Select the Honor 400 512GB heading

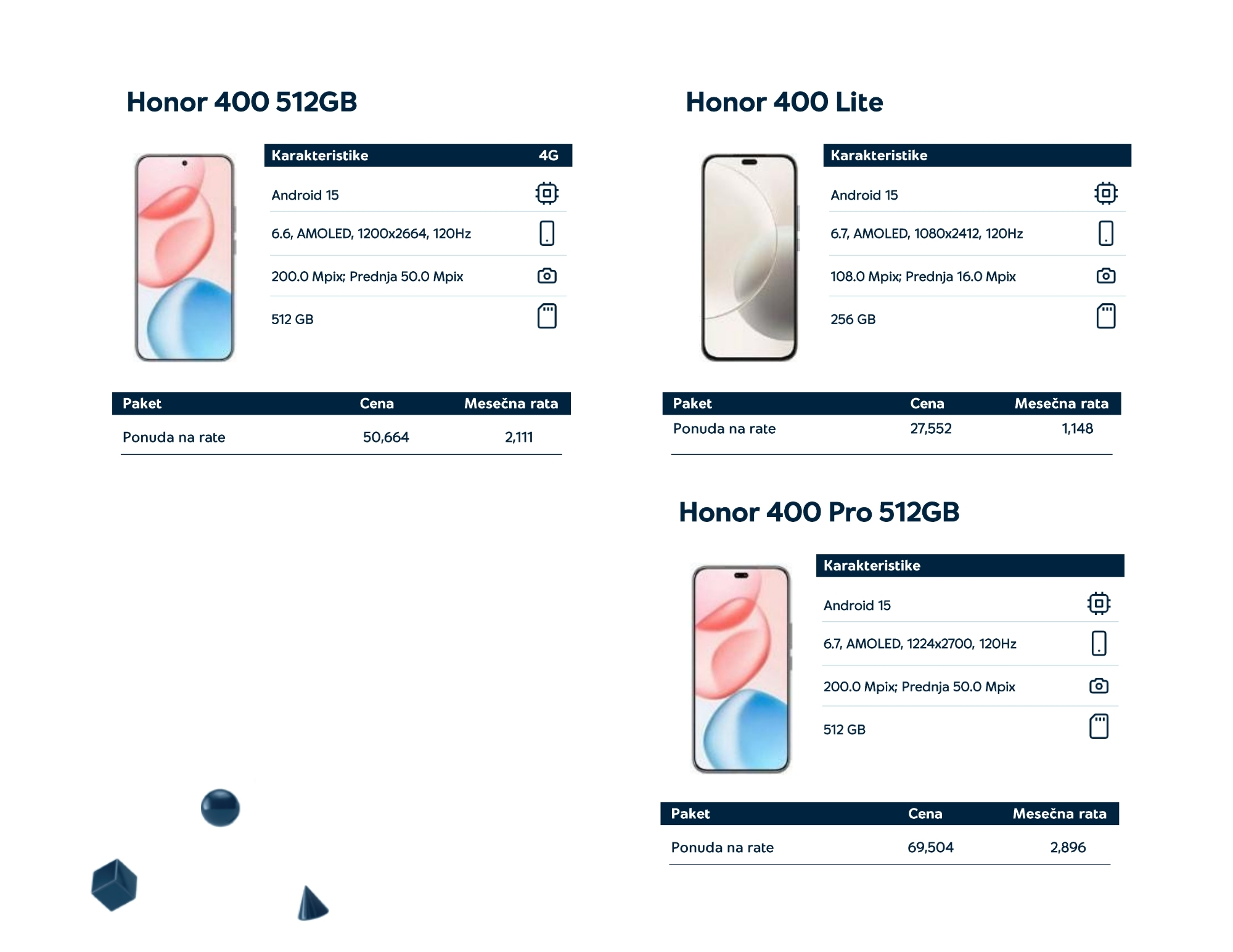pos(242,102)
